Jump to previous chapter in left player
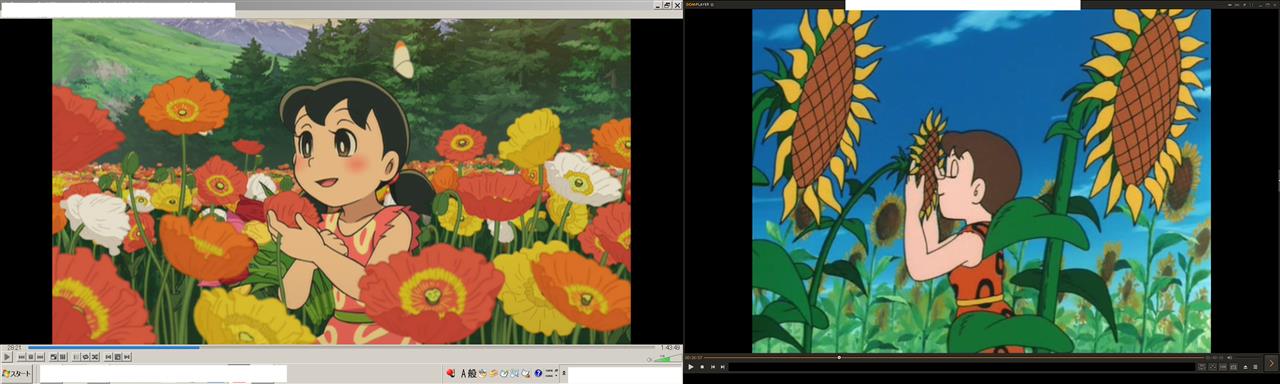Viewport: 1280px width, 384px height. click(x=108, y=357)
